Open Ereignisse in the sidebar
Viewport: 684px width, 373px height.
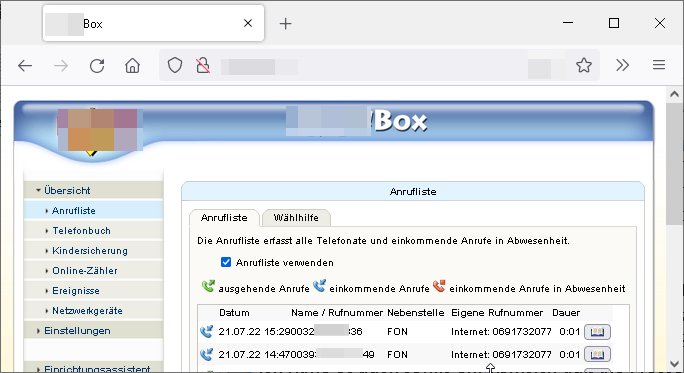pyautogui.click(x=75, y=291)
